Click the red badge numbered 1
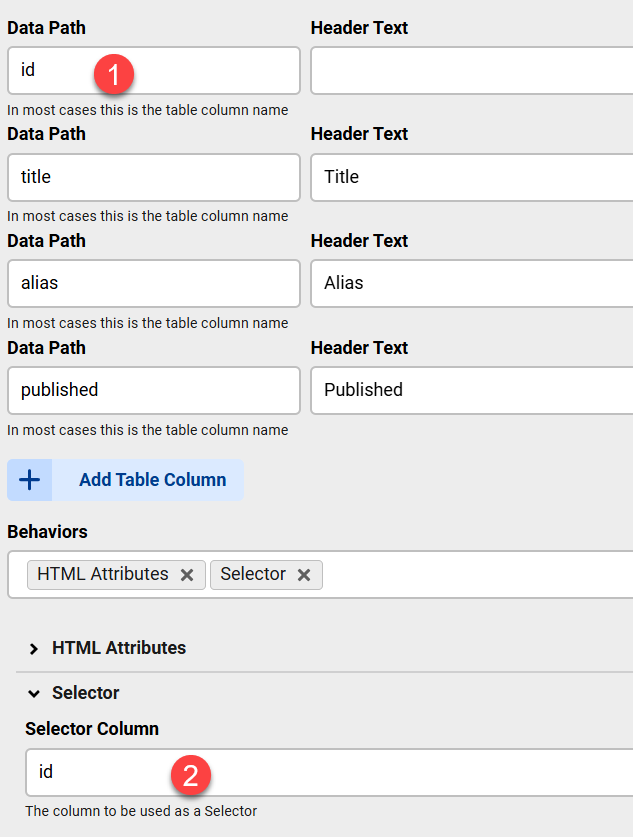The width and height of the screenshot is (633, 837). [x=114, y=73]
